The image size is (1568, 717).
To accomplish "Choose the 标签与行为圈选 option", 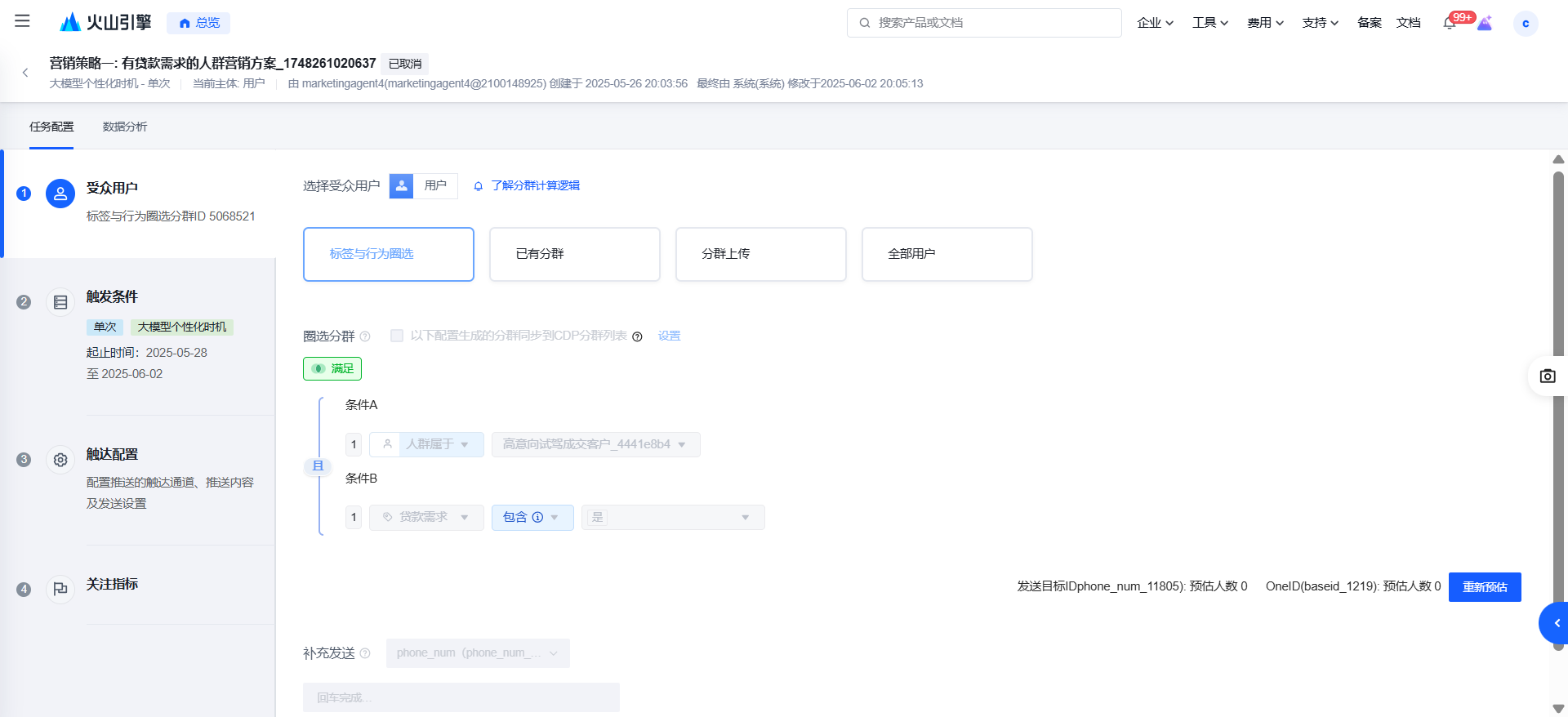I will coord(389,254).
